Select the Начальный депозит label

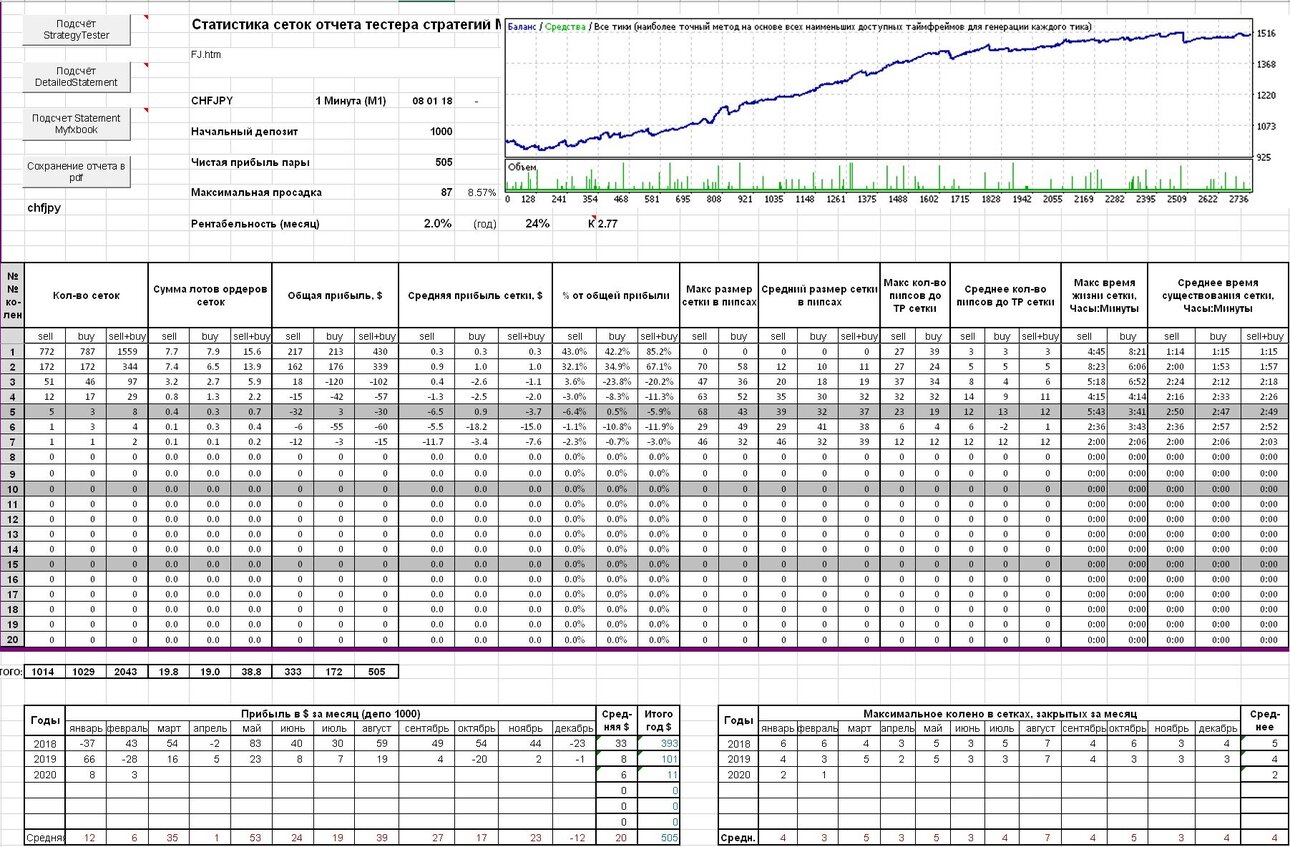244,131
